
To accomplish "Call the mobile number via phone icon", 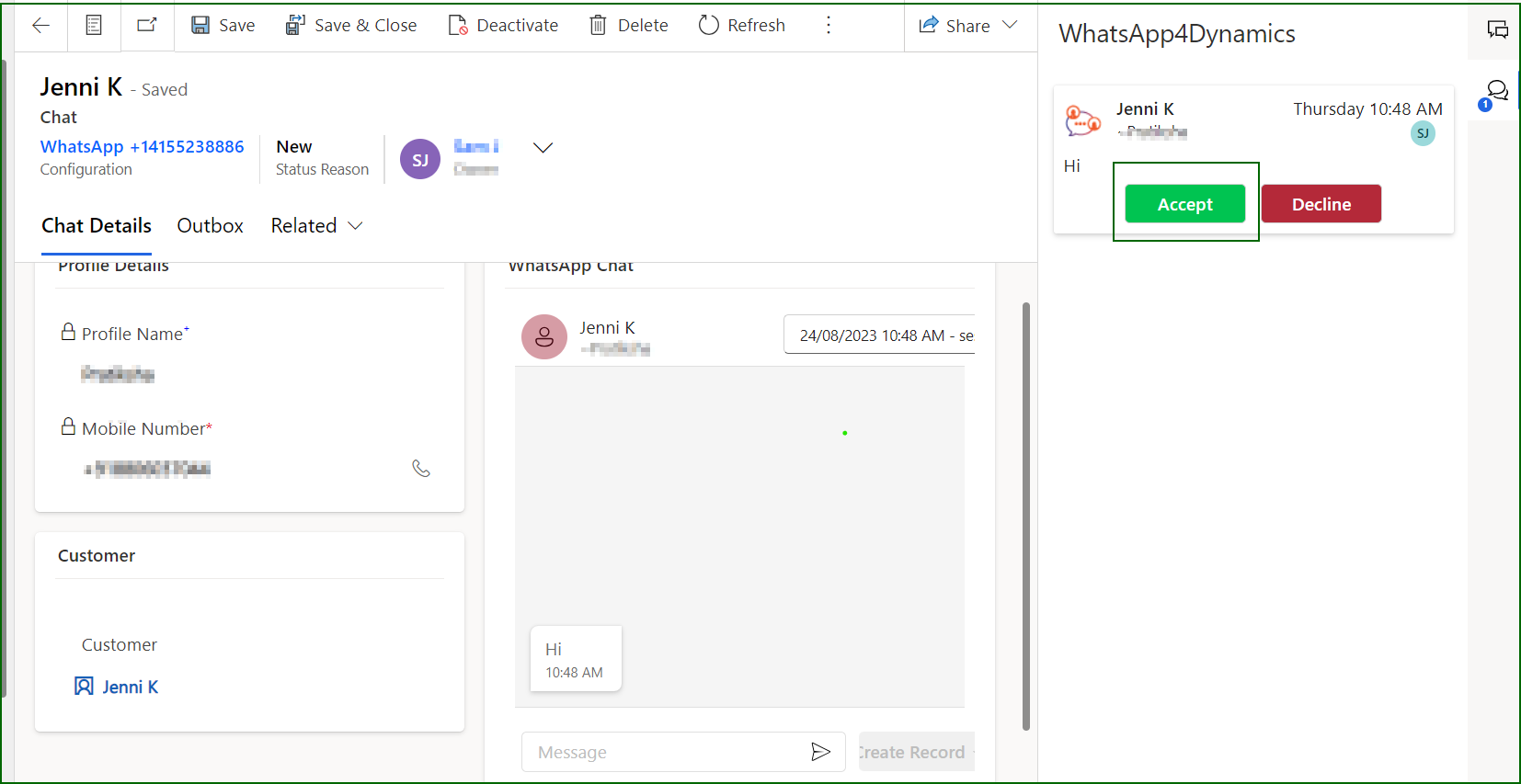I will (x=421, y=469).
